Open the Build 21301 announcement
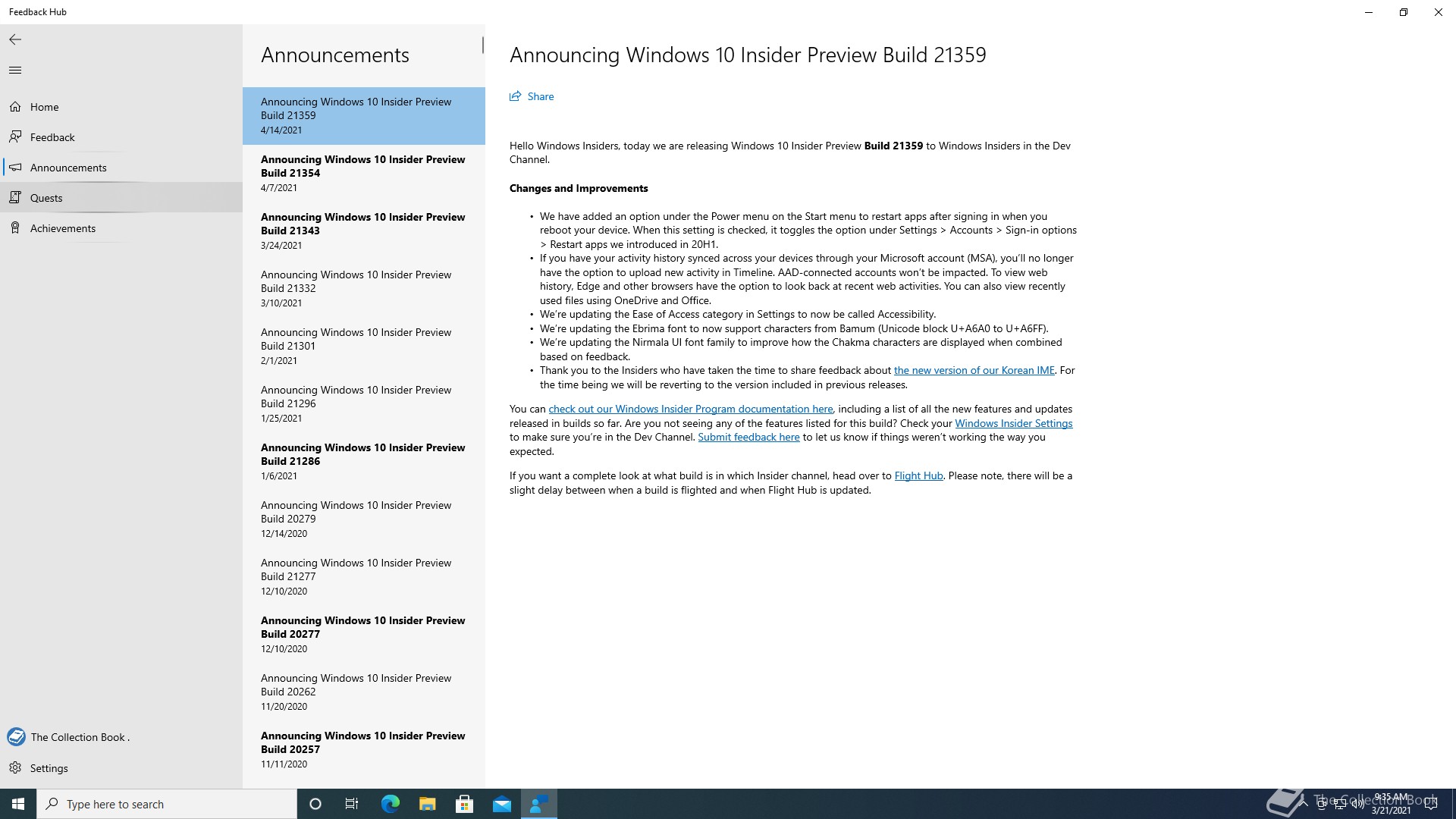This screenshot has height=819, width=1456. [364, 346]
